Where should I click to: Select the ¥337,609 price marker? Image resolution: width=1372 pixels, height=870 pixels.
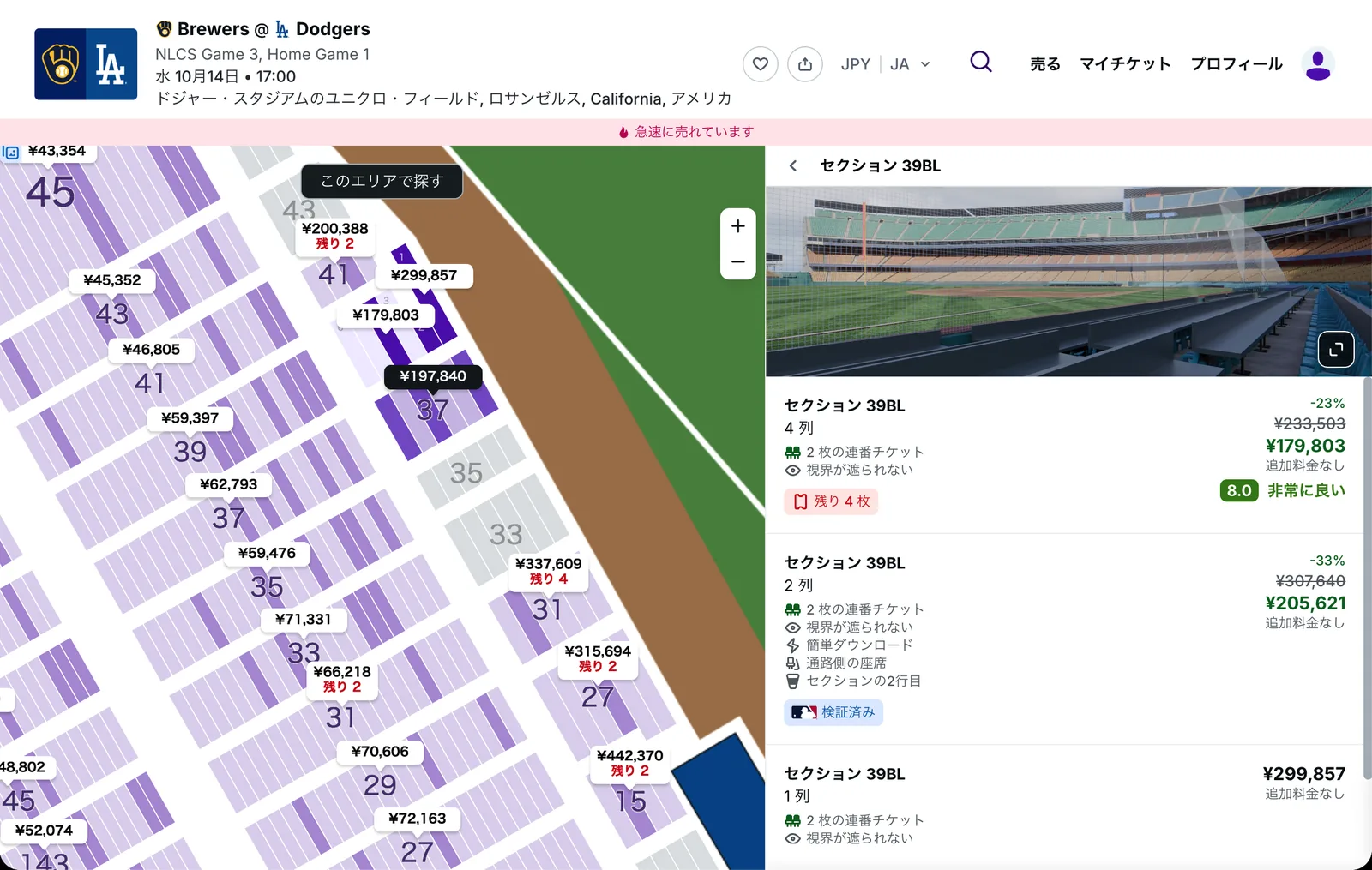(x=548, y=571)
